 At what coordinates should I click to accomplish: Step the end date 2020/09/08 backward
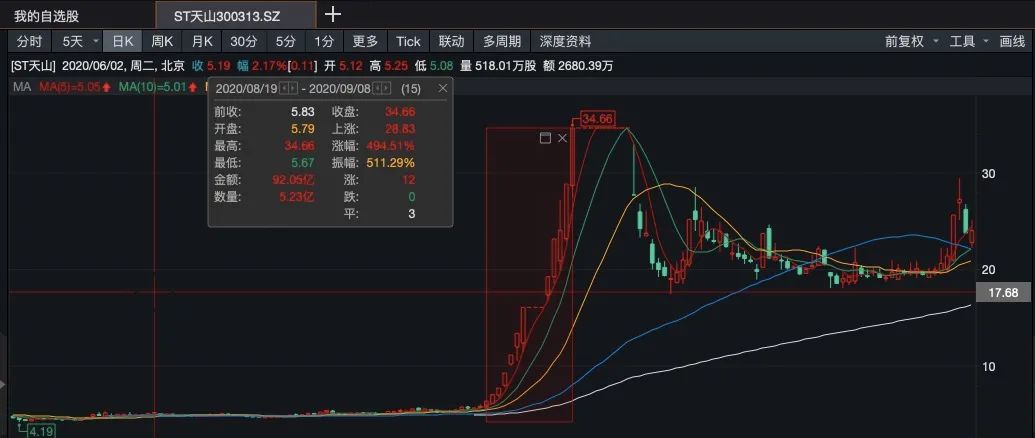coord(378,88)
